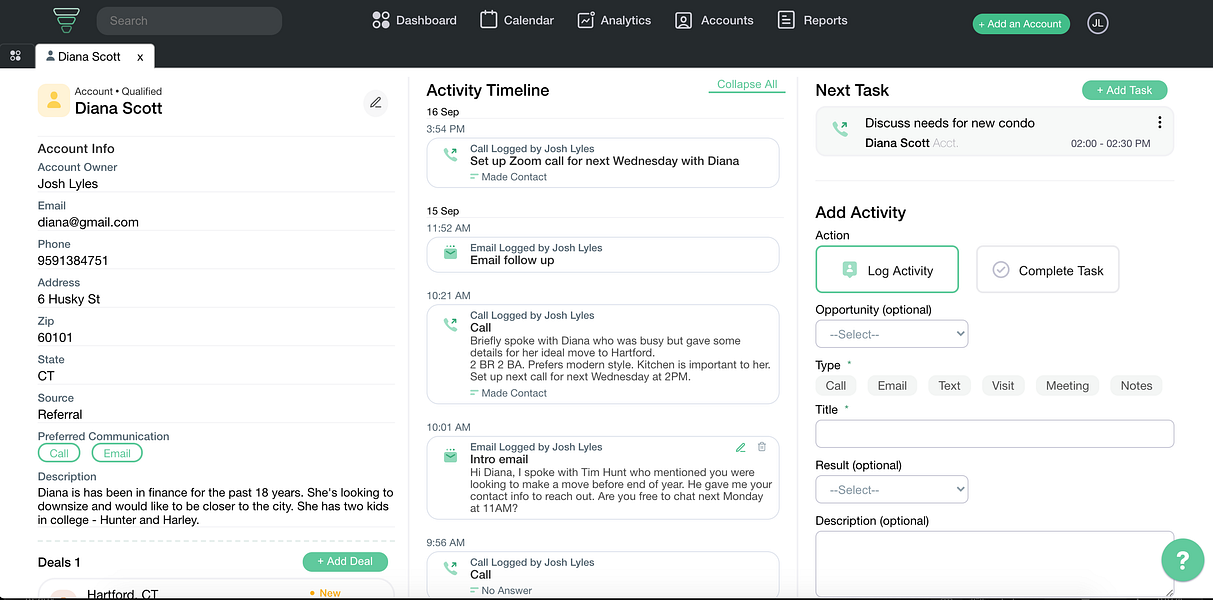Open the floating help button
The height and width of the screenshot is (600, 1213).
point(1182,560)
